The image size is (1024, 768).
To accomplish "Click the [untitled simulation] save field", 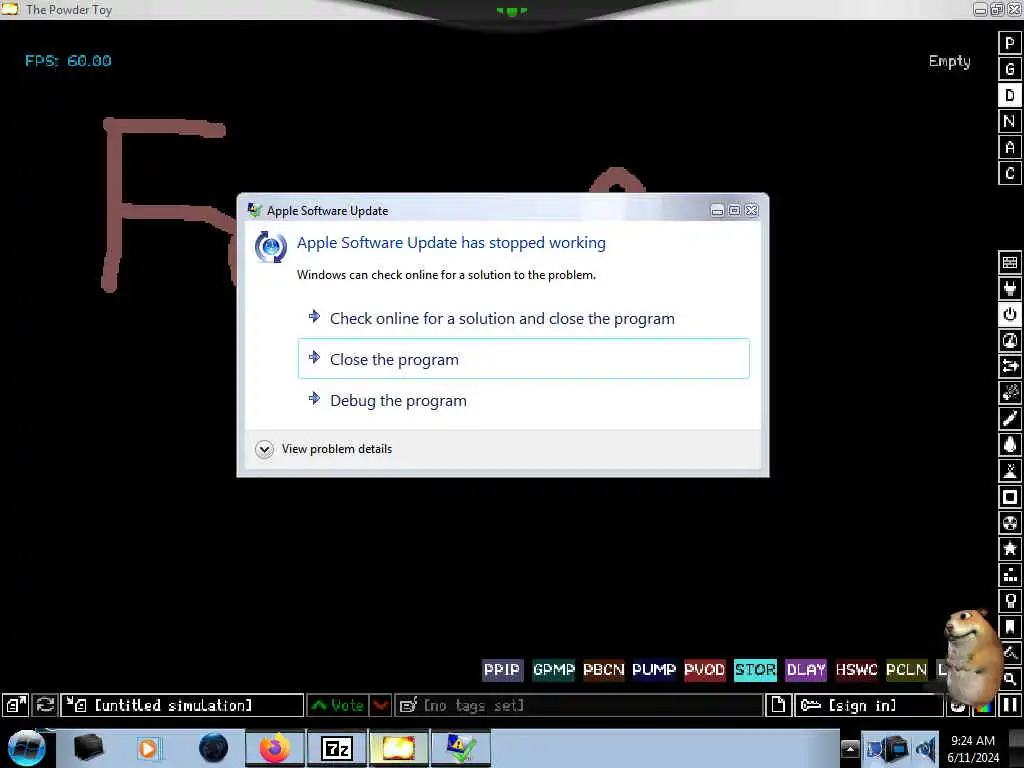I will pos(182,705).
